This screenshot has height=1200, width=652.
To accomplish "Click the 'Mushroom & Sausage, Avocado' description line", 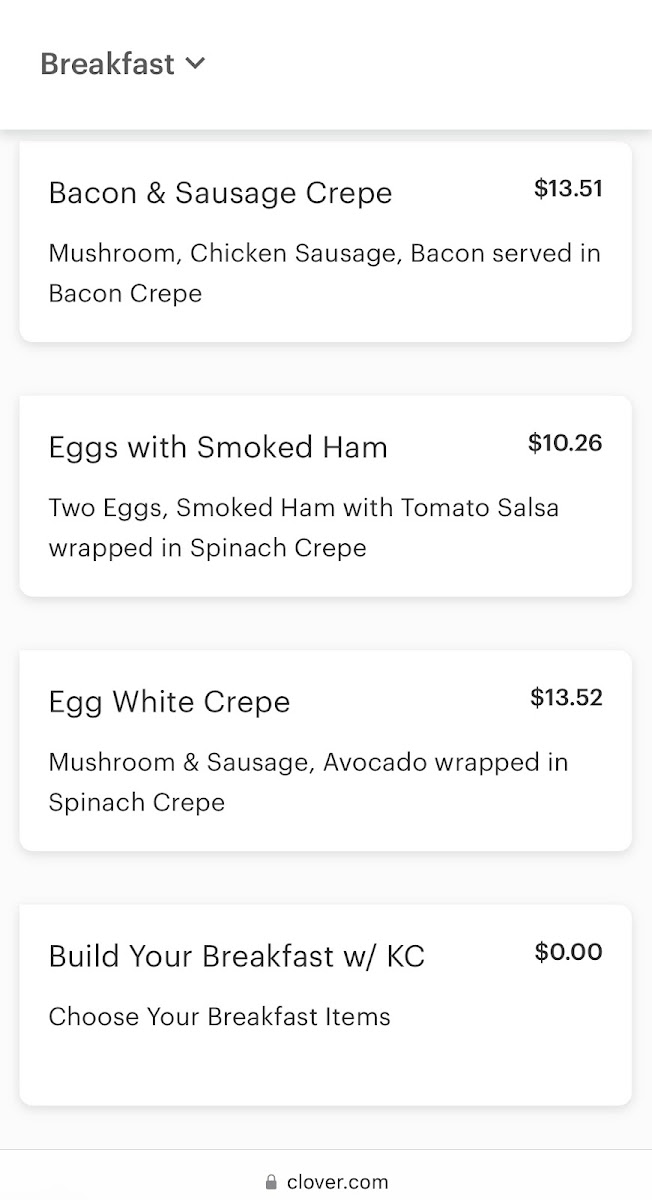I will pyautogui.click(x=308, y=762).
